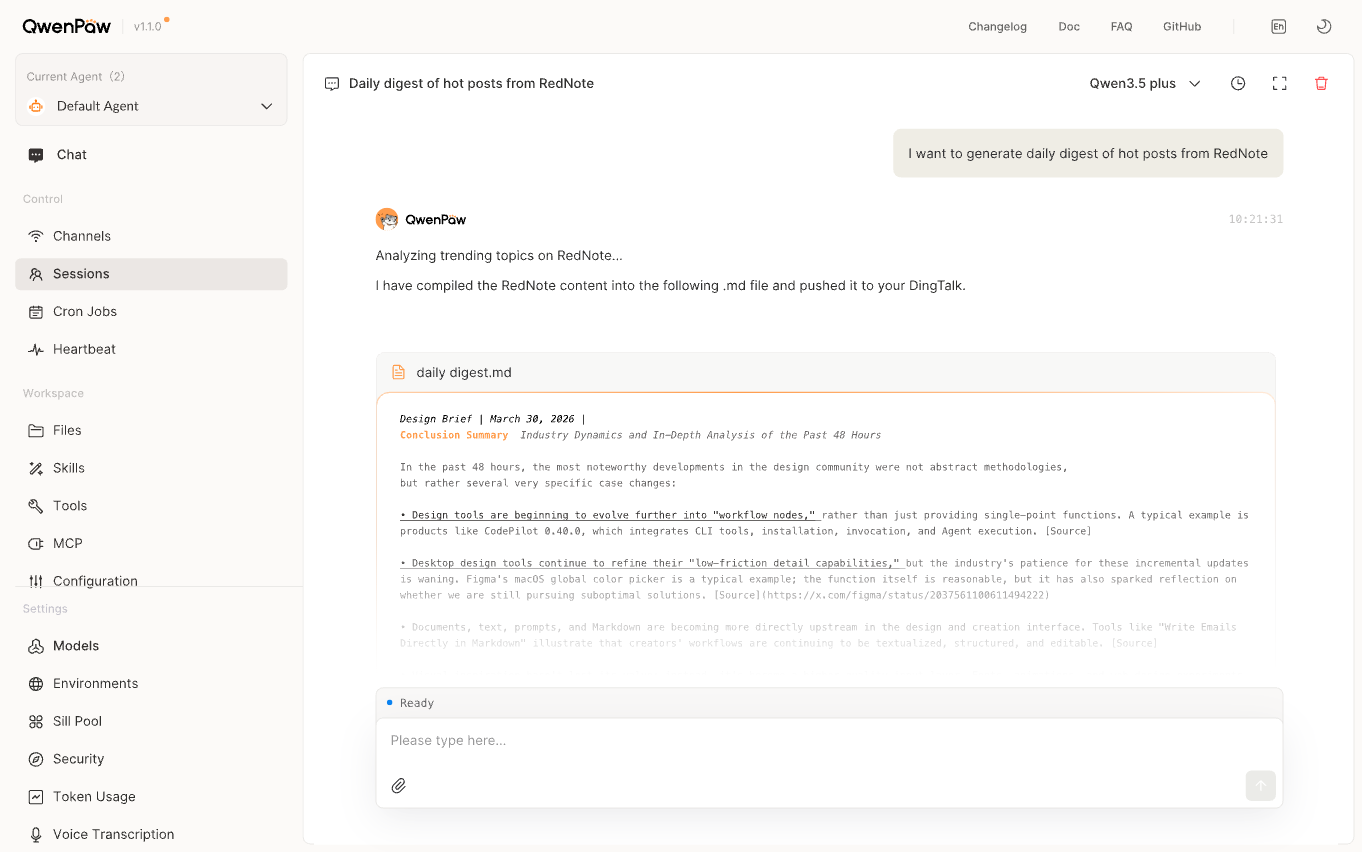Open Models under Settings
This screenshot has height=852, width=1362.
(x=151, y=646)
